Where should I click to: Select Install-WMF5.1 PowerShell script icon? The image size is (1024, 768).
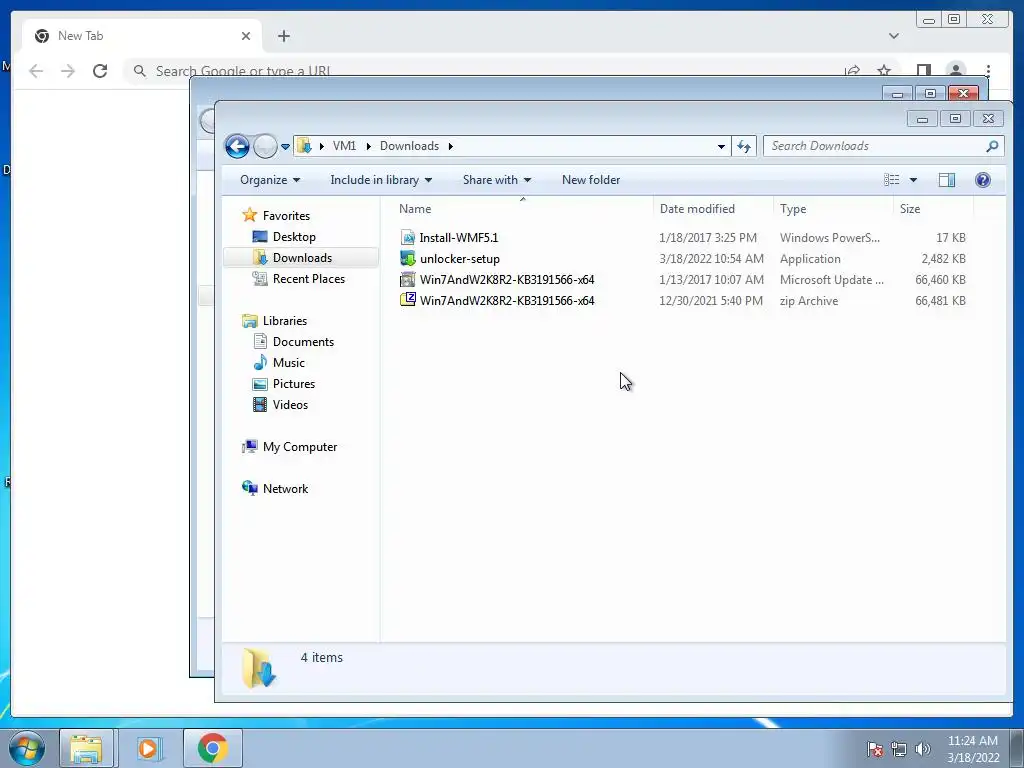click(x=408, y=238)
